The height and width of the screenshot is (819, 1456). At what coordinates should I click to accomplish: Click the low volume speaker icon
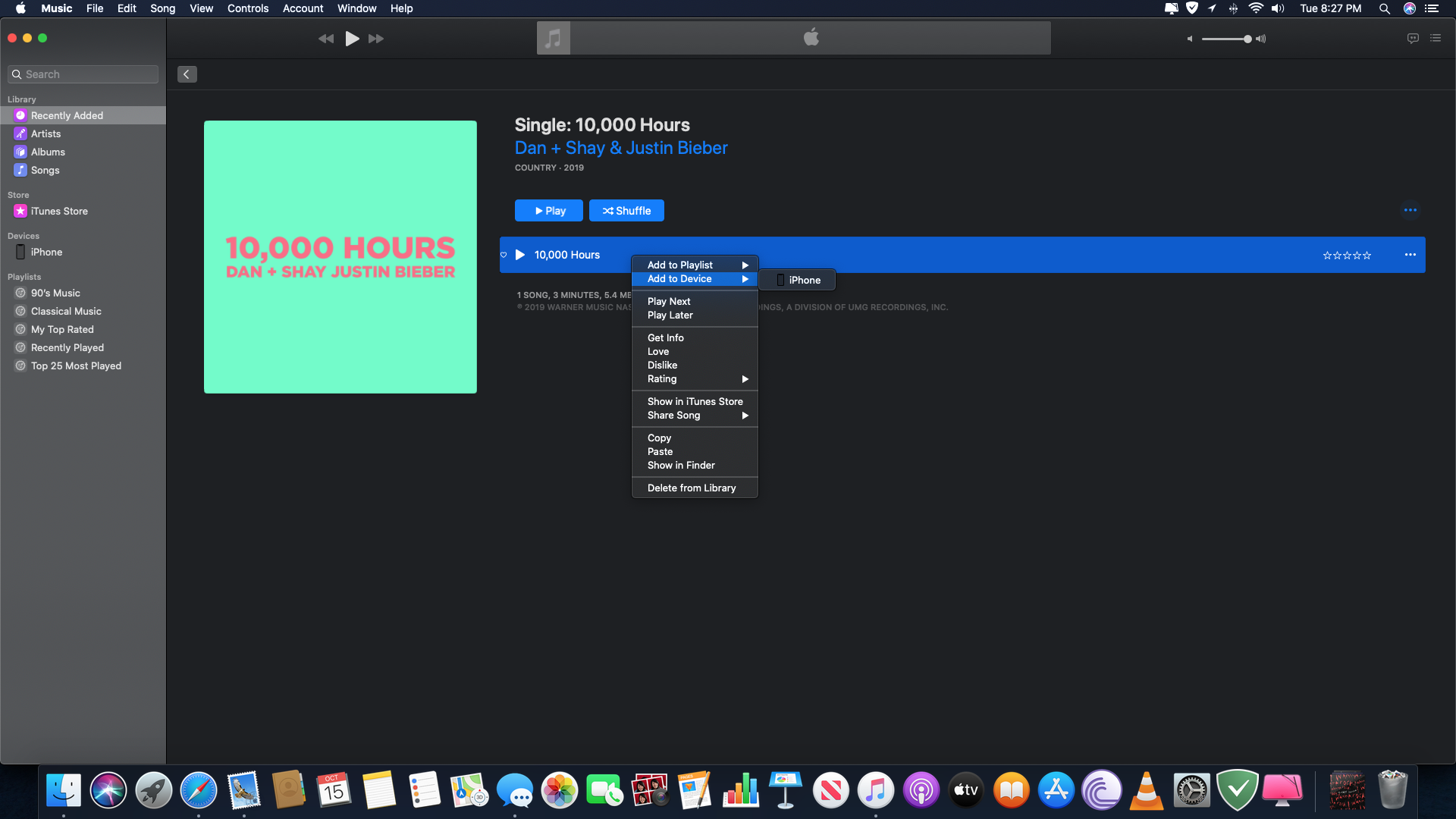click(x=1190, y=39)
